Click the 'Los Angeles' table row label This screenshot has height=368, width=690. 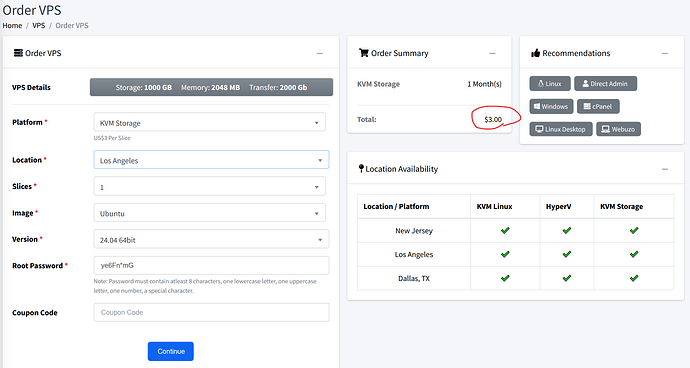point(414,254)
